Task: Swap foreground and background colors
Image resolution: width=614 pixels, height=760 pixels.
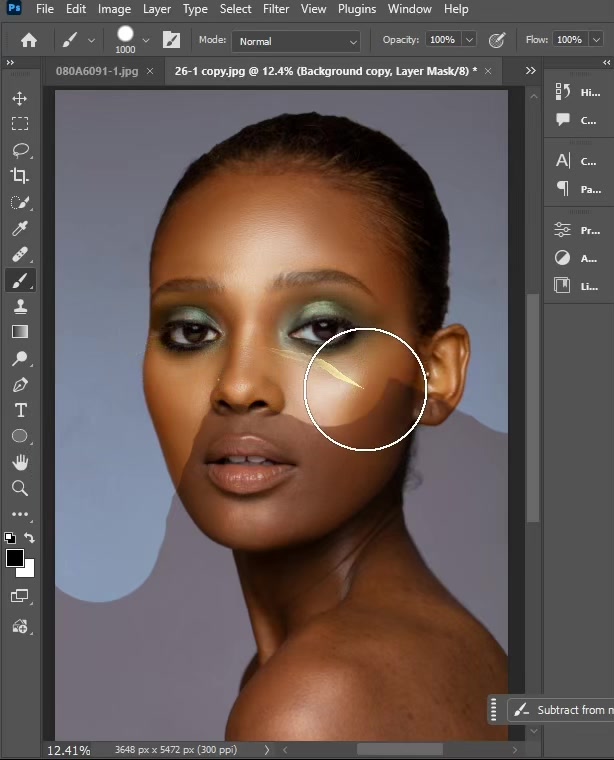Action: [30, 538]
